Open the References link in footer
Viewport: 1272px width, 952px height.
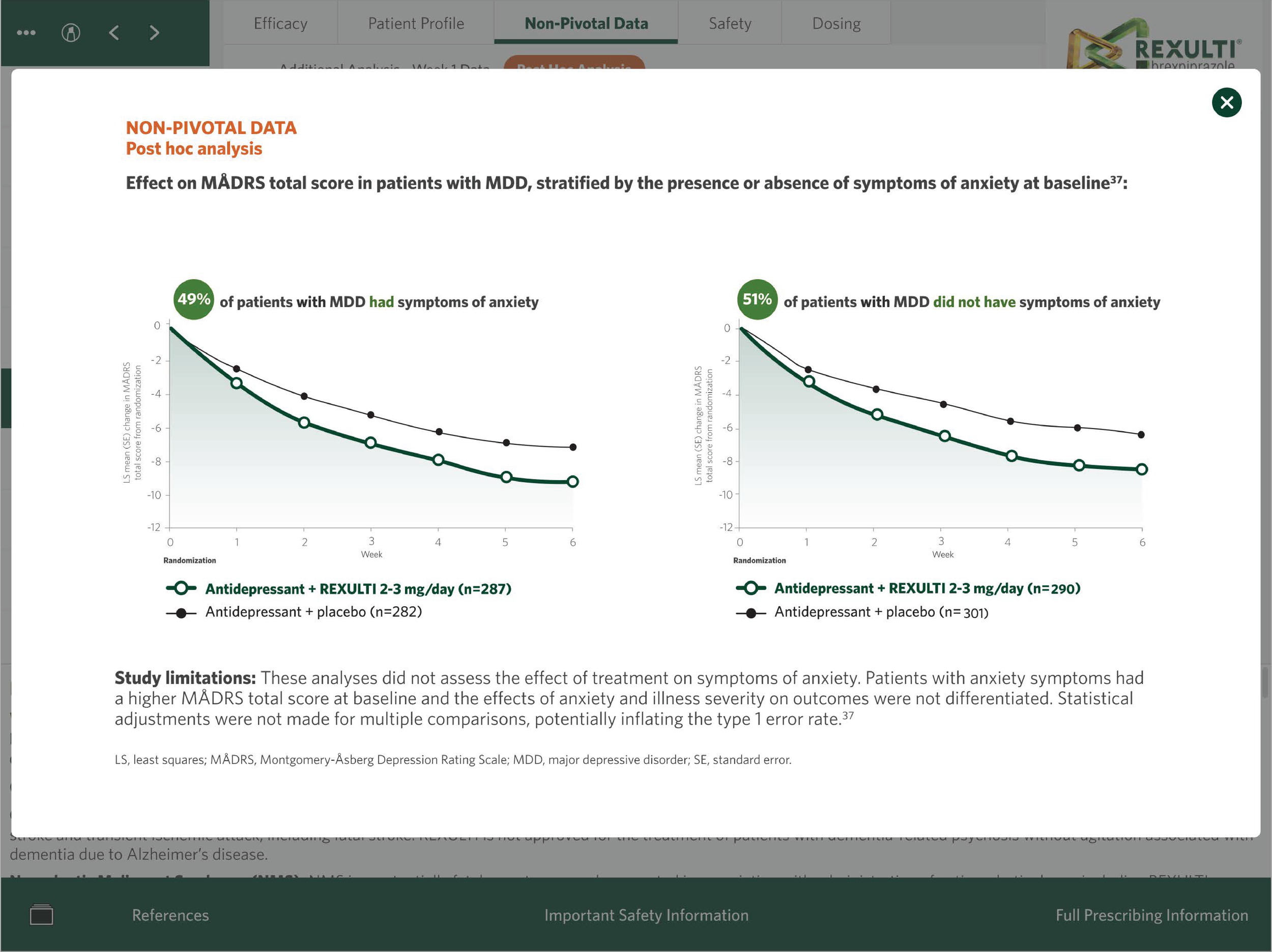pyautogui.click(x=170, y=915)
